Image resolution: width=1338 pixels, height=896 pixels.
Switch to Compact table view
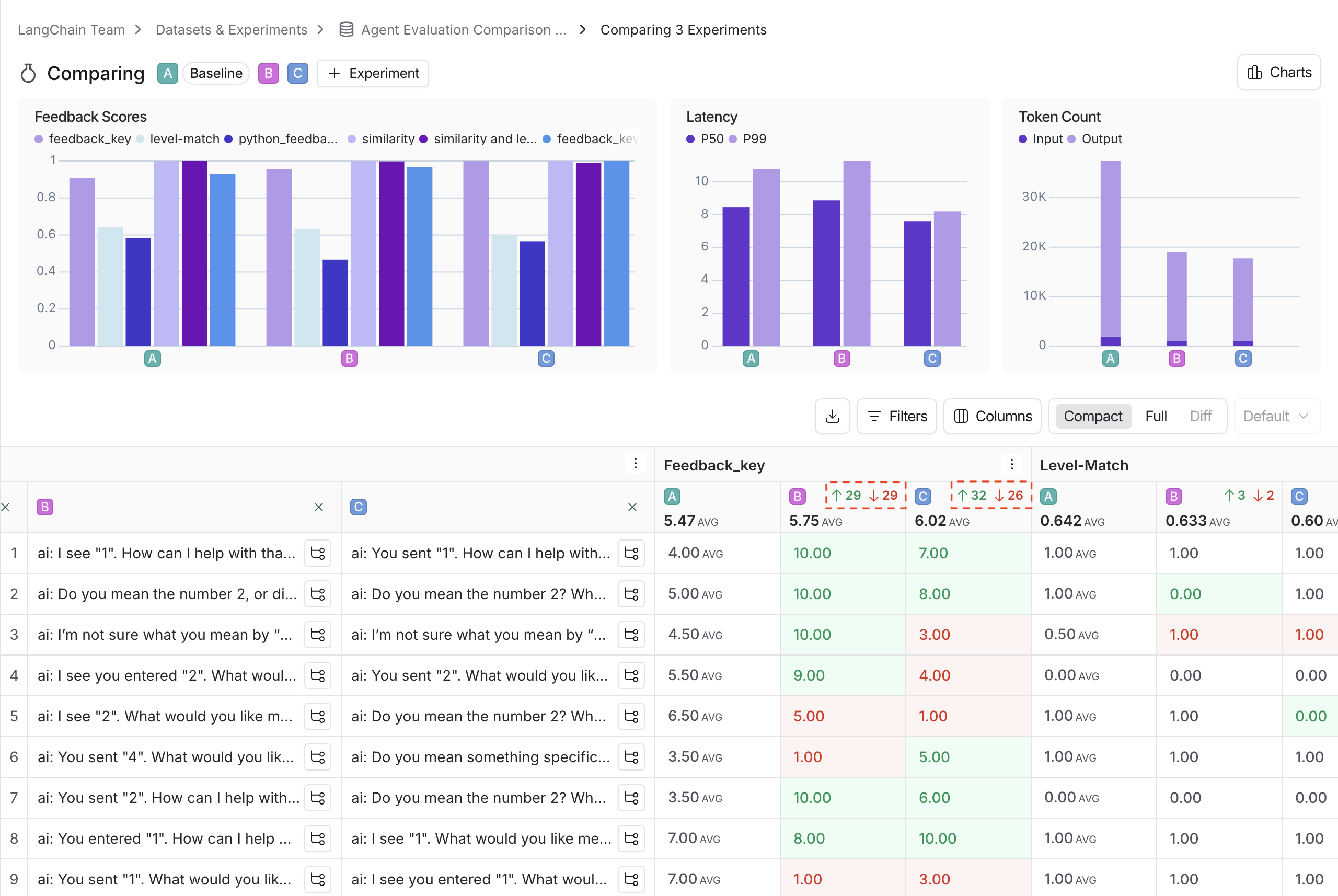[1092, 416]
